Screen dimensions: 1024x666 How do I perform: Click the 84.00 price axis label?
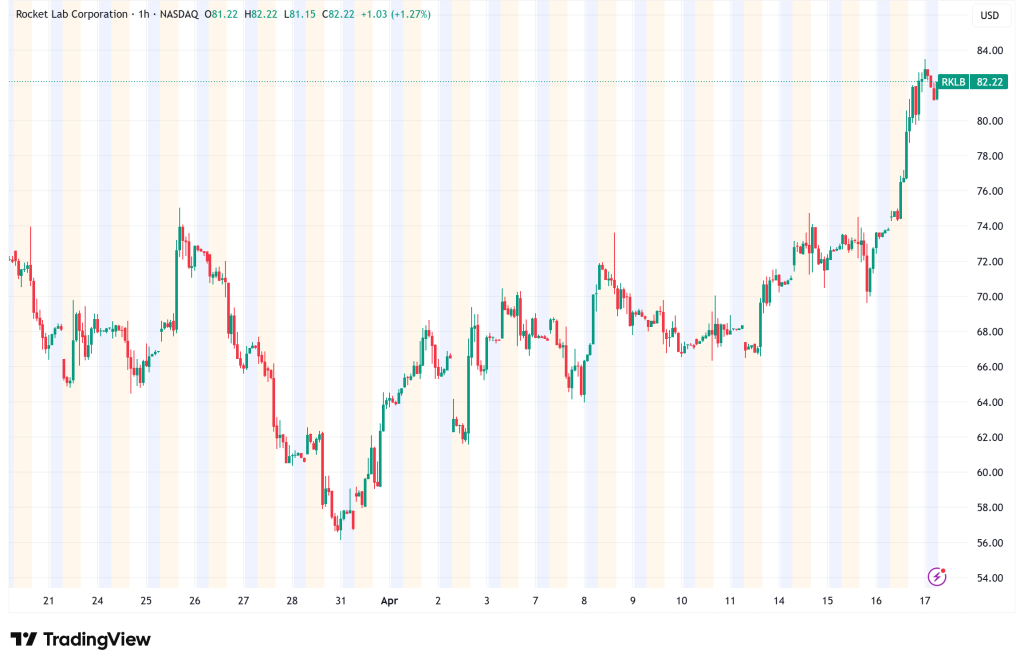989,51
